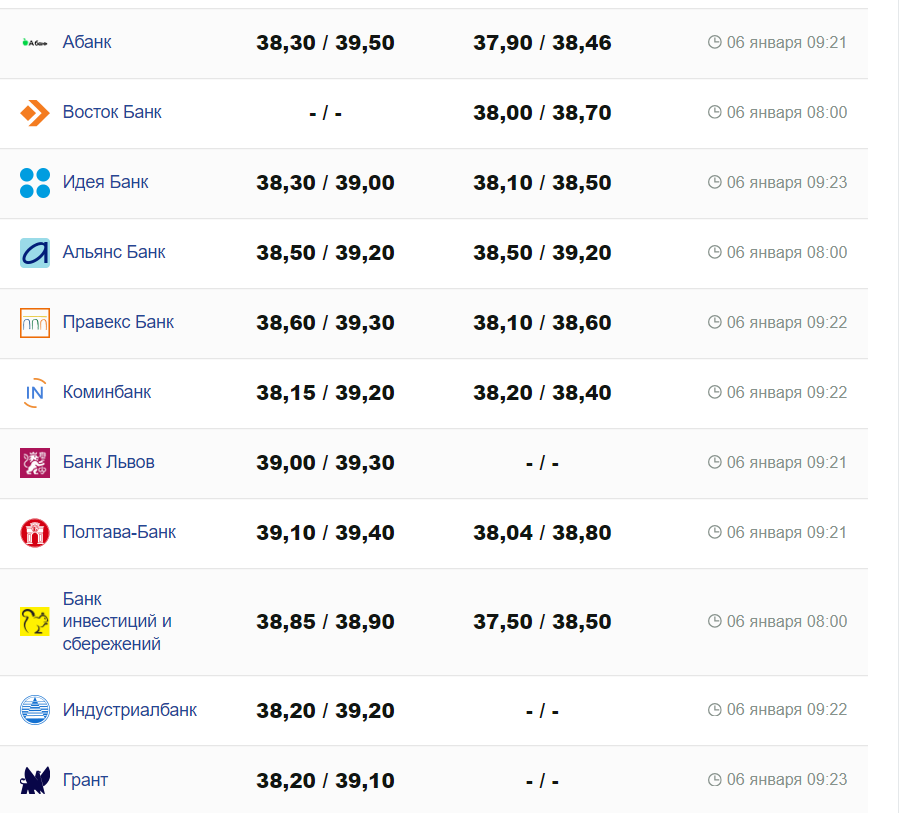Open the Коминбанк link
Viewport: 899px width, 813px height.
coord(107,392)
